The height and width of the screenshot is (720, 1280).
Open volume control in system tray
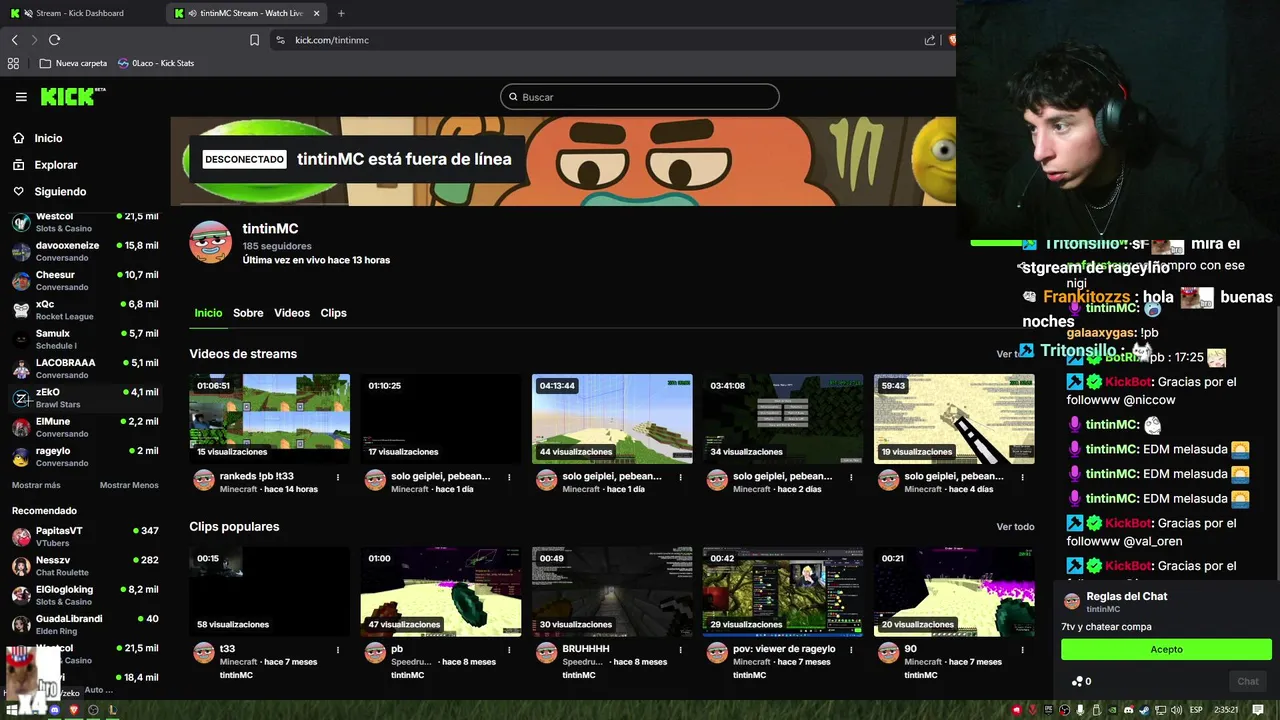click(x=1176, y=710)
